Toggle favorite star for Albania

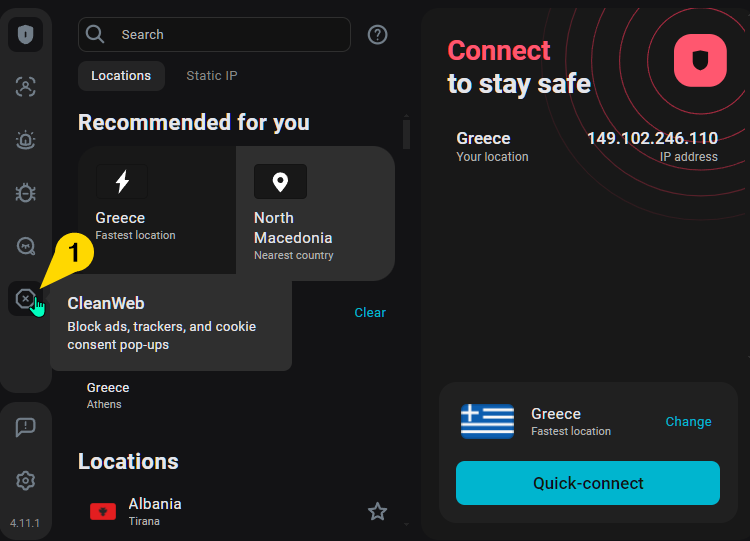coord(377,512)
